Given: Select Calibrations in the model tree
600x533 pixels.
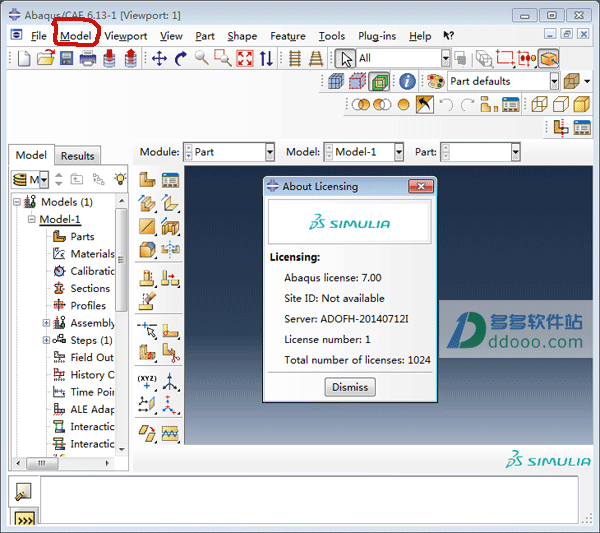Looking at the screenshot, I should [x=92, y=271].
